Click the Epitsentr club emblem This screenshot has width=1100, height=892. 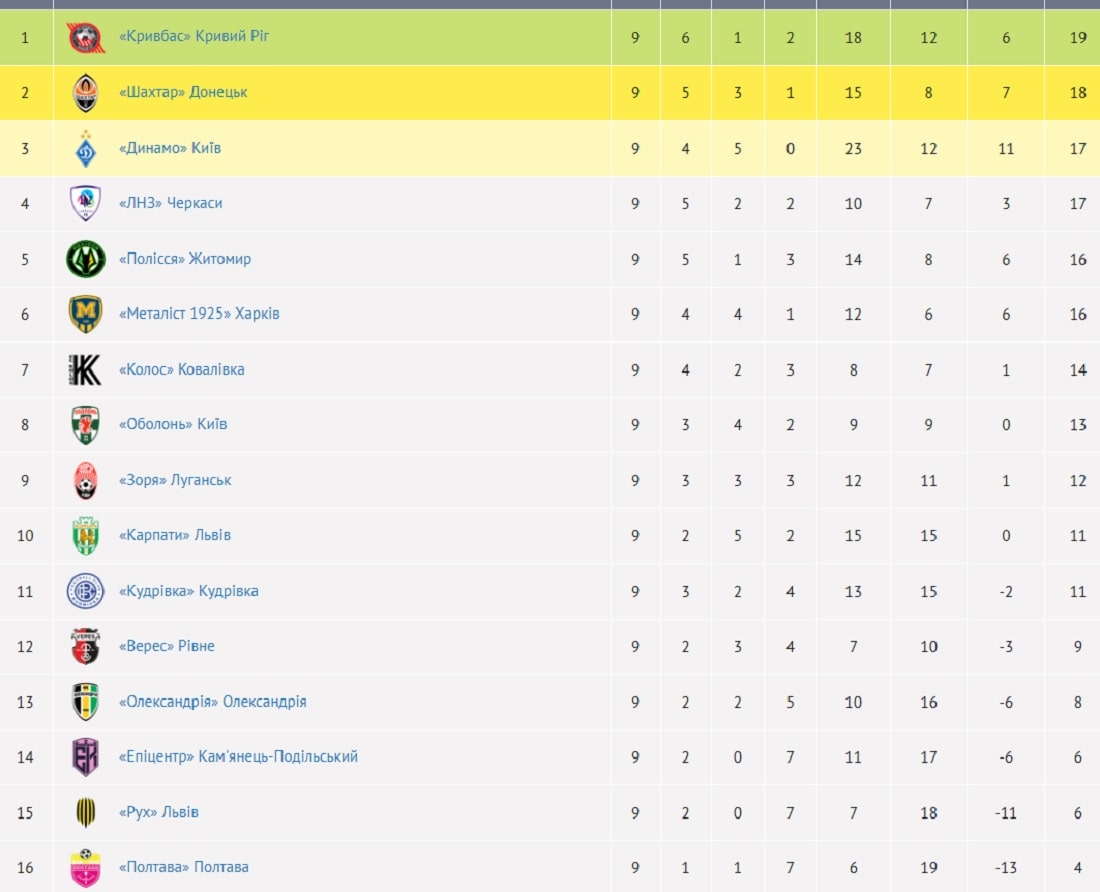coord(85,757)
